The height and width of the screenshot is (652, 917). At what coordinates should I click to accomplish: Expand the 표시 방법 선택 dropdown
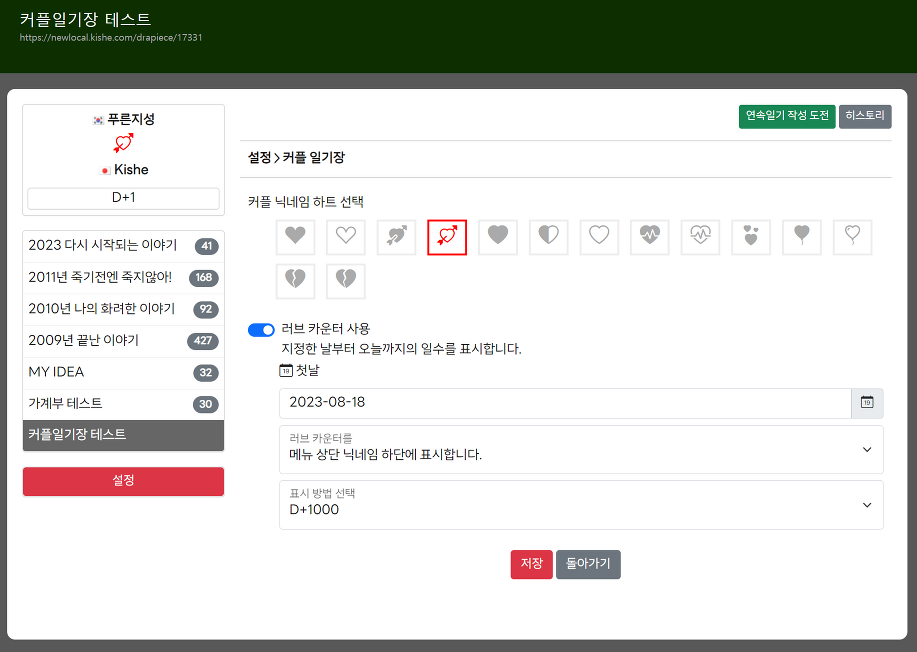click(x=581, y=504)
